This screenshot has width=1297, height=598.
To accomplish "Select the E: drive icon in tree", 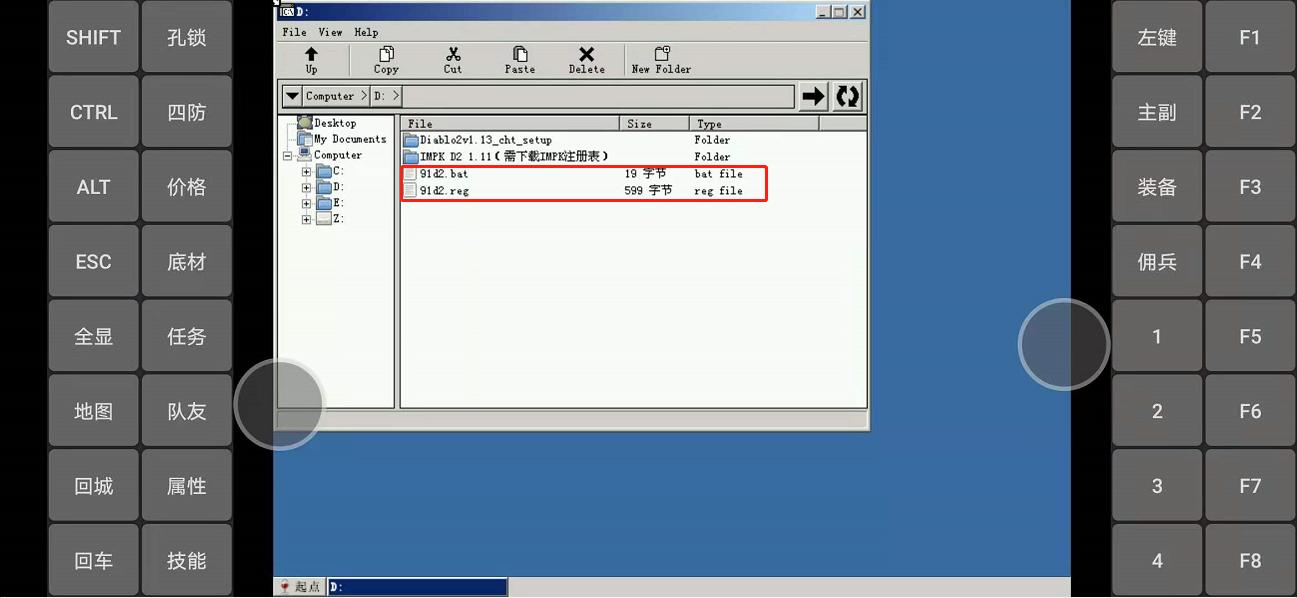I will click(x=324, y=203).
